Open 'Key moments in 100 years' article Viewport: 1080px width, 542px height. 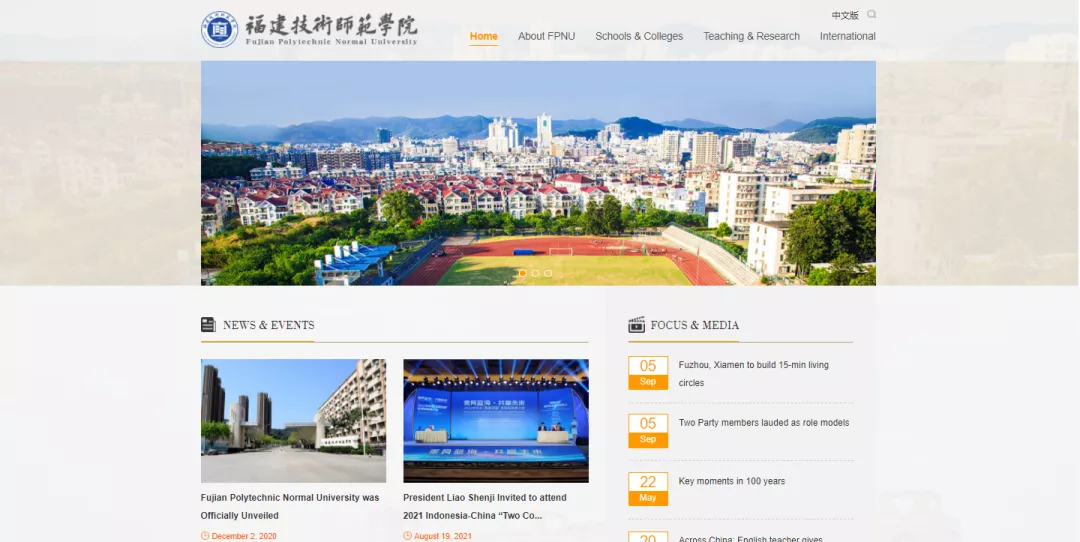732,481
